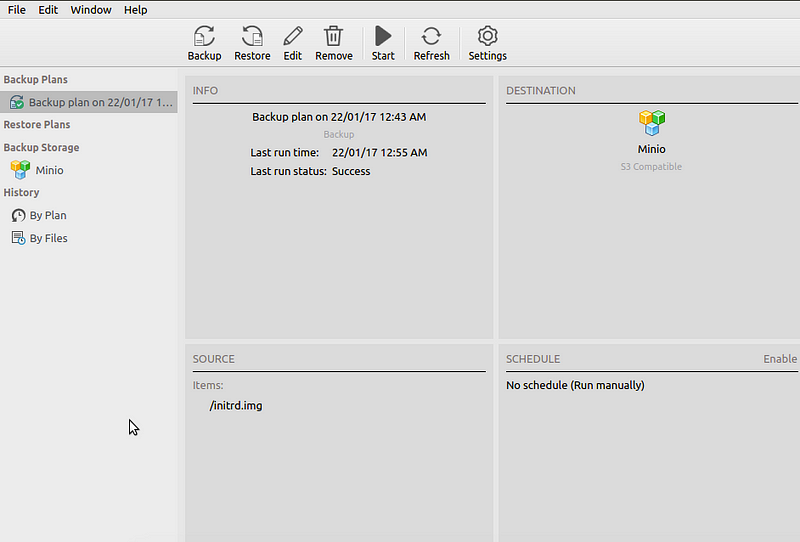Select Minio under Backup Storage
This screenshot has height=542, width=800.
[x=49, y=170]
